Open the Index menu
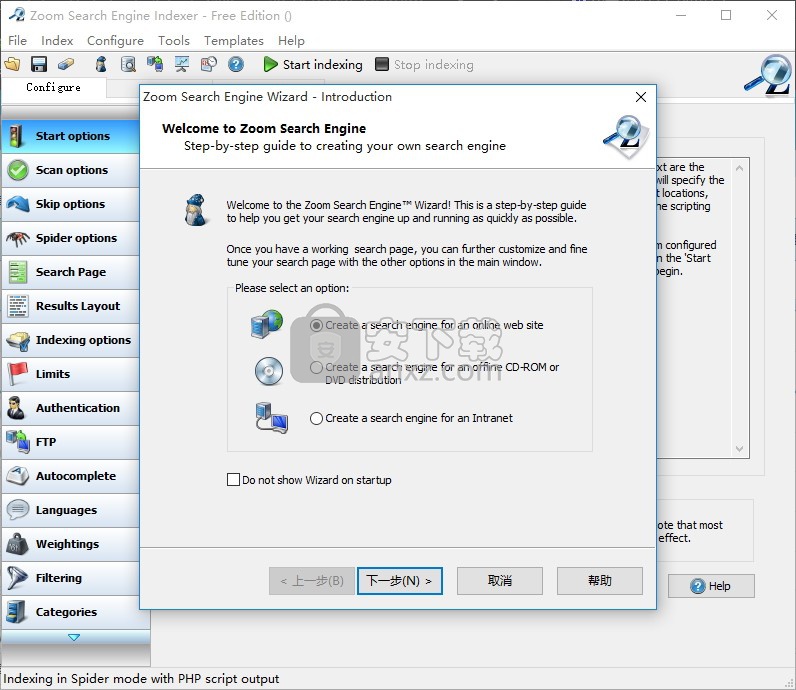Screen dimensions: 796x690 click(57, 41)
